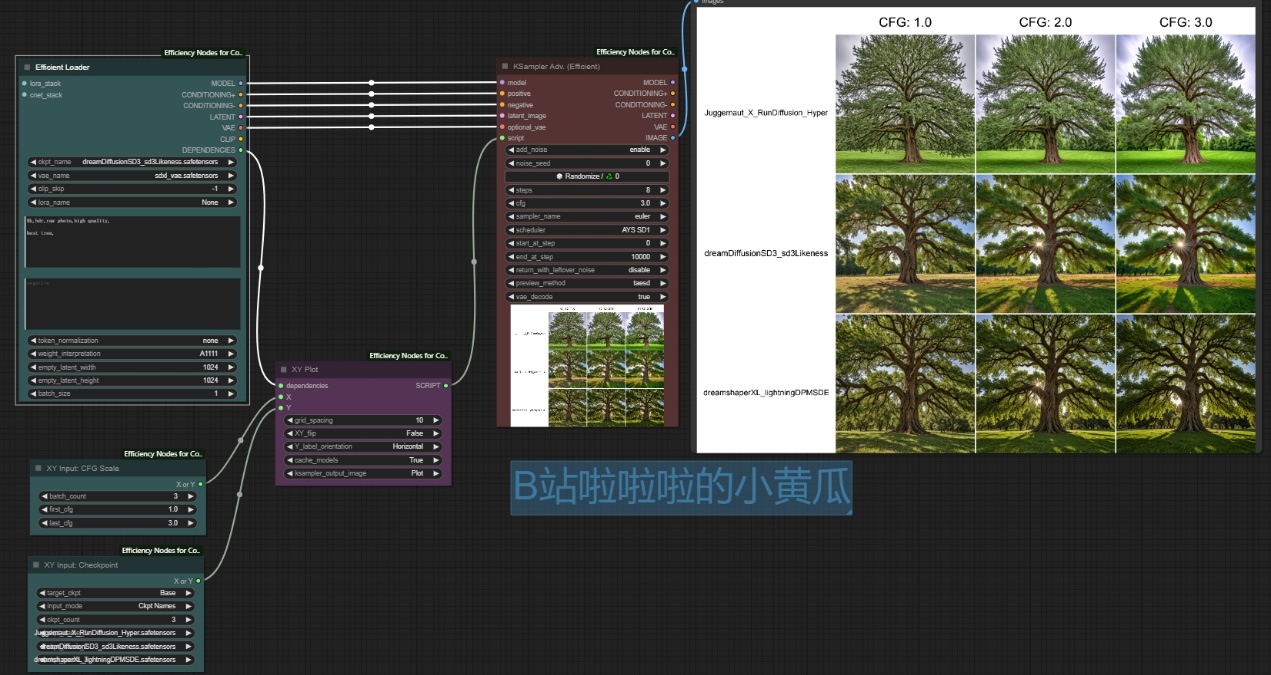Click the IMAGE output socket on KSampler
Image resolution: width=1271 pixels, height=675 pixels.
pyautogui.click(x=673, y=138)
